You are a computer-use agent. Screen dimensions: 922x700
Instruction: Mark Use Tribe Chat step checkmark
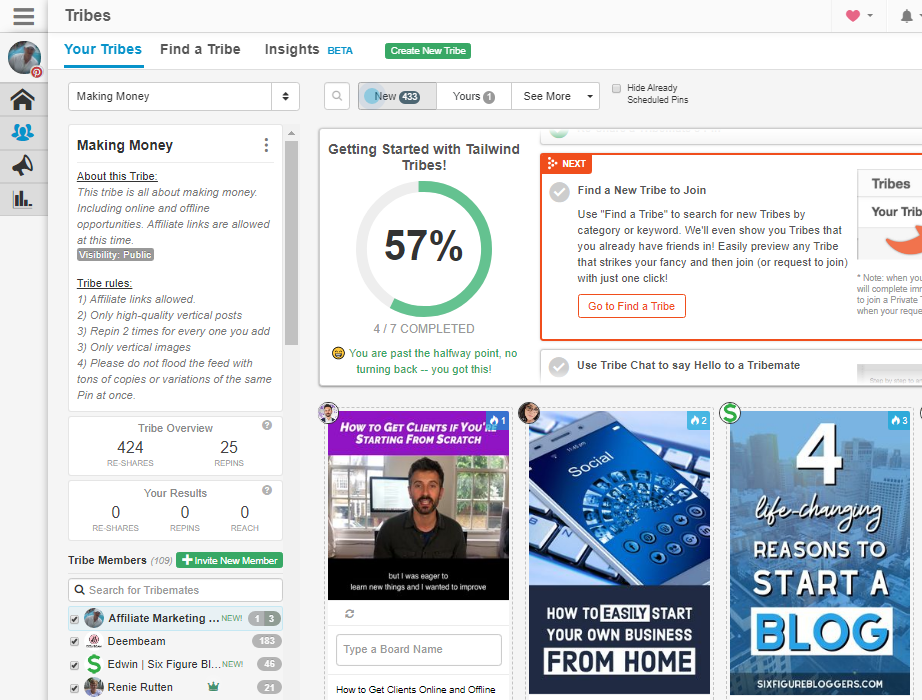pos(559,367)
